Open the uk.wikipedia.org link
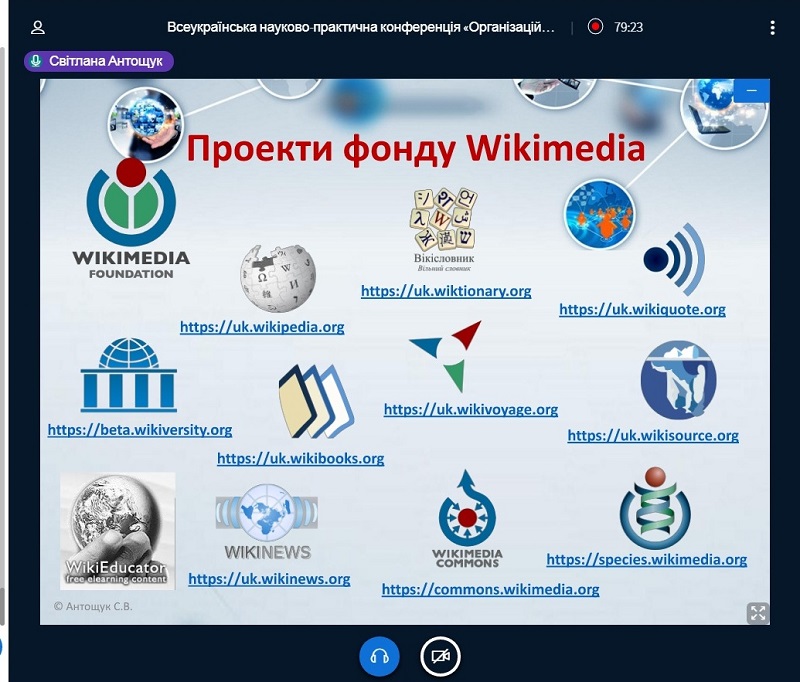This screenshot has height=682, width=800. pyautogui.click(x=262, y=327)
